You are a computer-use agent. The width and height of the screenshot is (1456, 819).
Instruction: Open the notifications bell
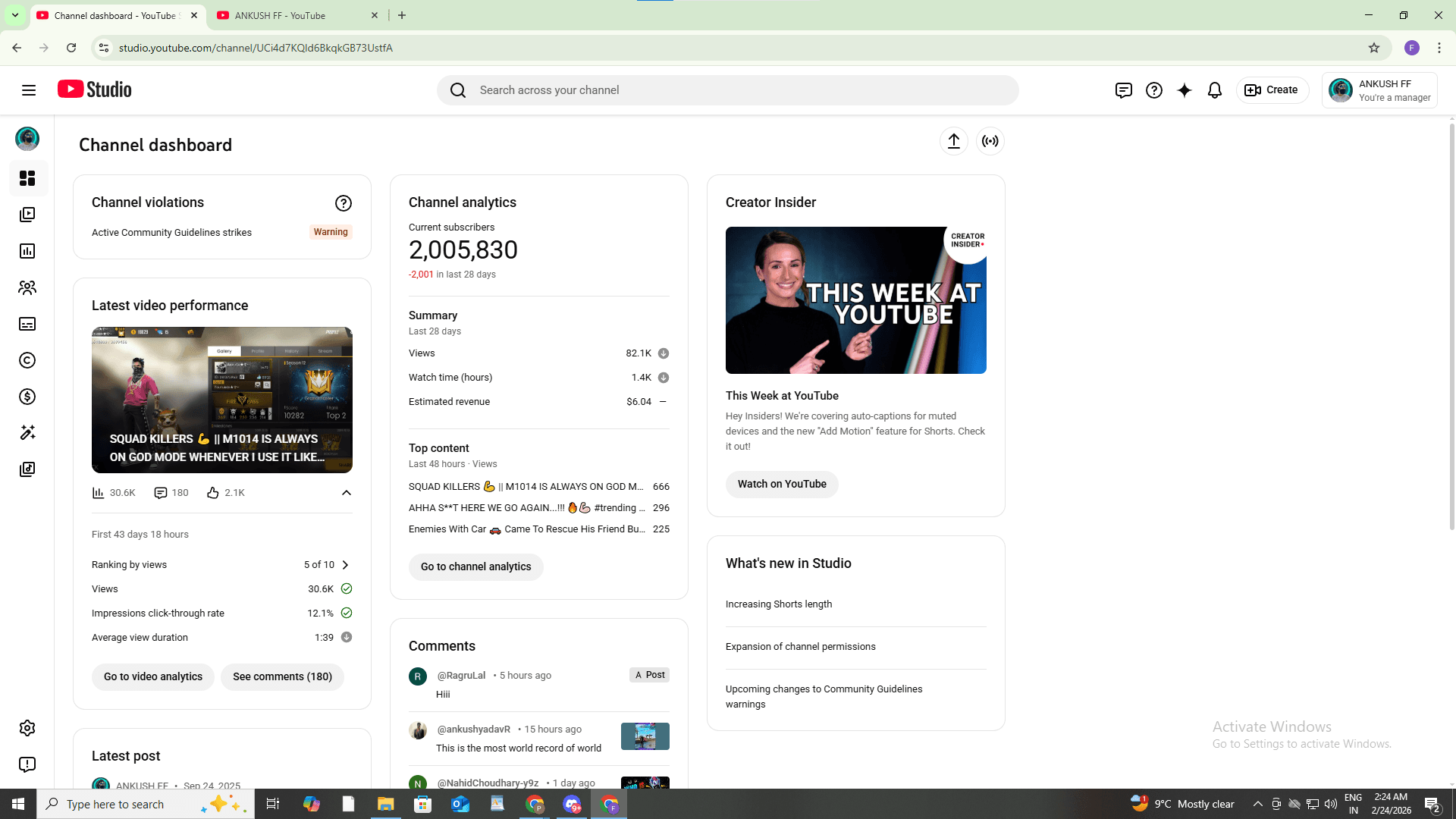tap(1215, 90)
